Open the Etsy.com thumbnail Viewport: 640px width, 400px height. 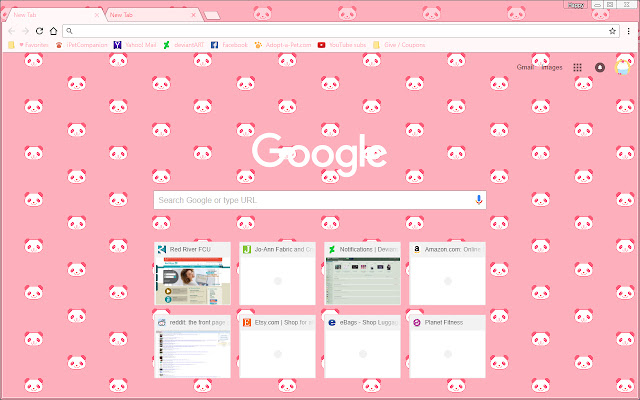click(x=278, y=347)
